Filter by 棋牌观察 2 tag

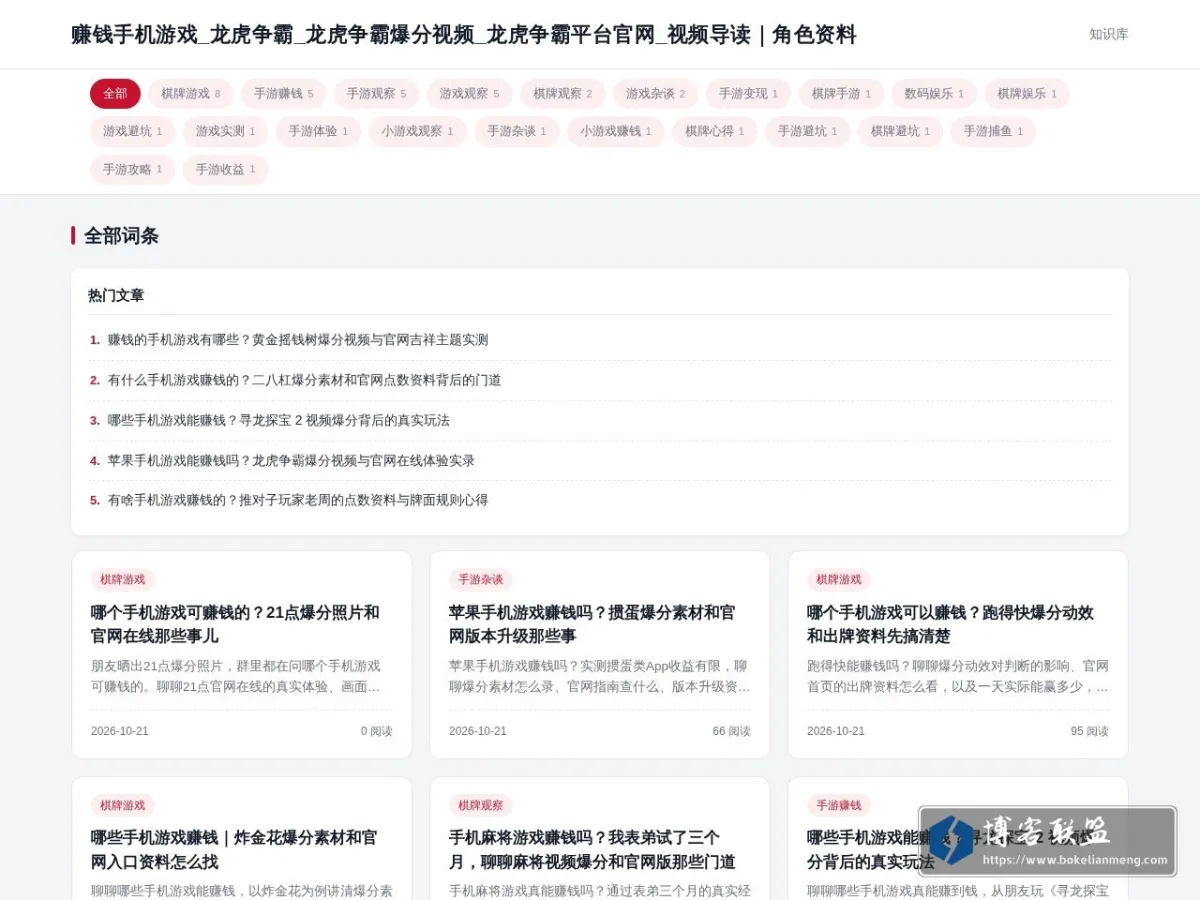[x=562, y=94]
